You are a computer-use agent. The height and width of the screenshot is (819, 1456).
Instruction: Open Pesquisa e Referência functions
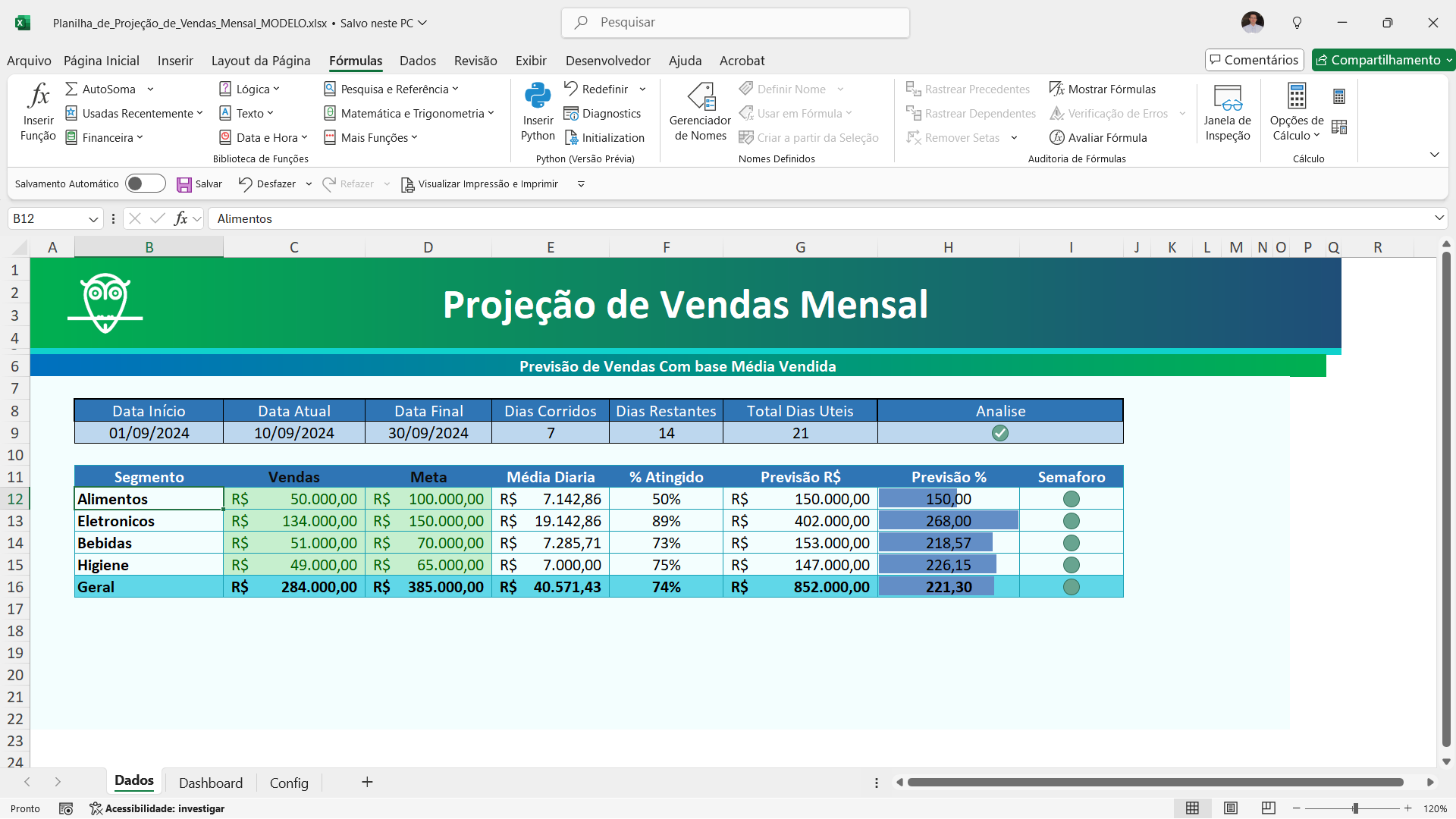[391, 89]
